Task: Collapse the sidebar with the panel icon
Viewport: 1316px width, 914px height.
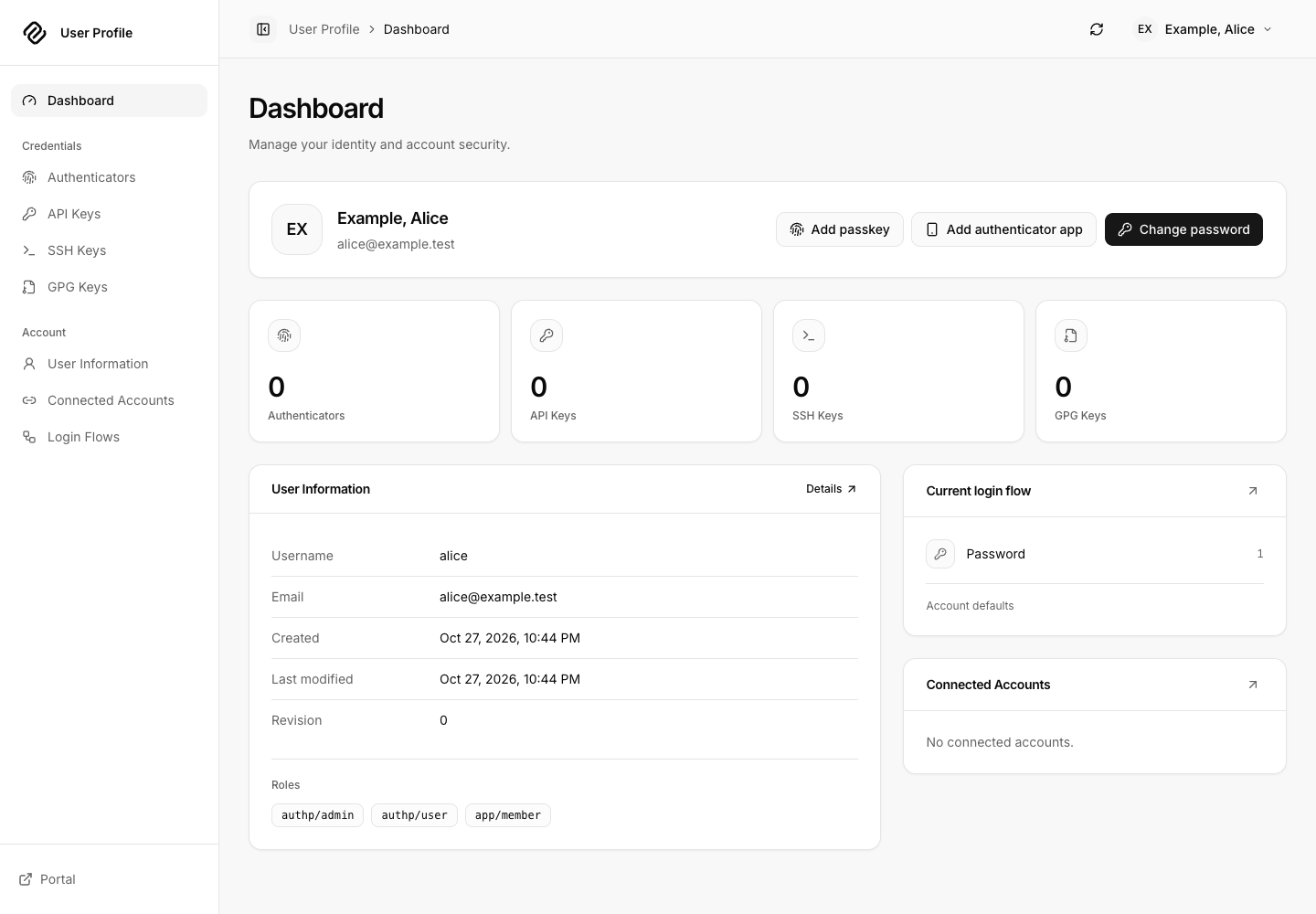Action: pos(263,29)
